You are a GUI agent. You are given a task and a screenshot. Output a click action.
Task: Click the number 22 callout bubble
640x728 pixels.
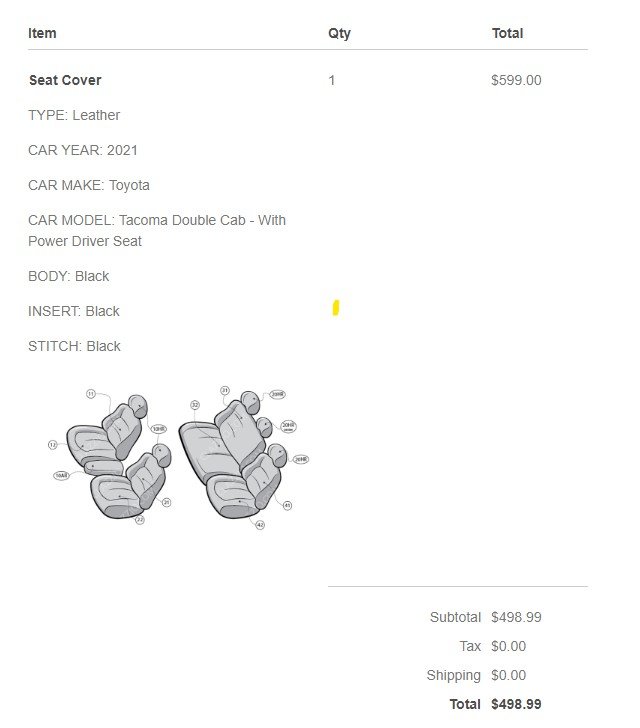pyautogui.click(x=140, y=520)
